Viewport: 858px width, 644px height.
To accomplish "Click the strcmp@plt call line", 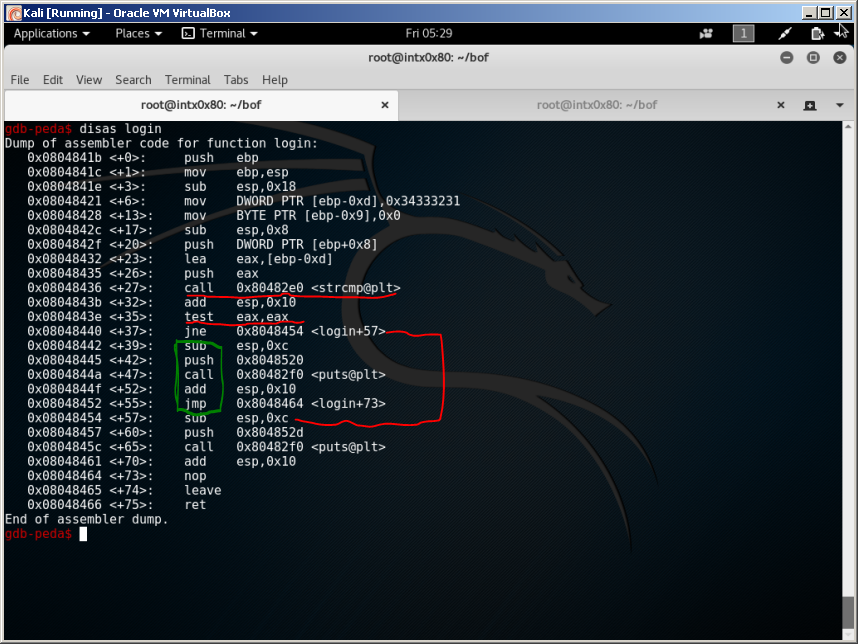I will (214, 288).
